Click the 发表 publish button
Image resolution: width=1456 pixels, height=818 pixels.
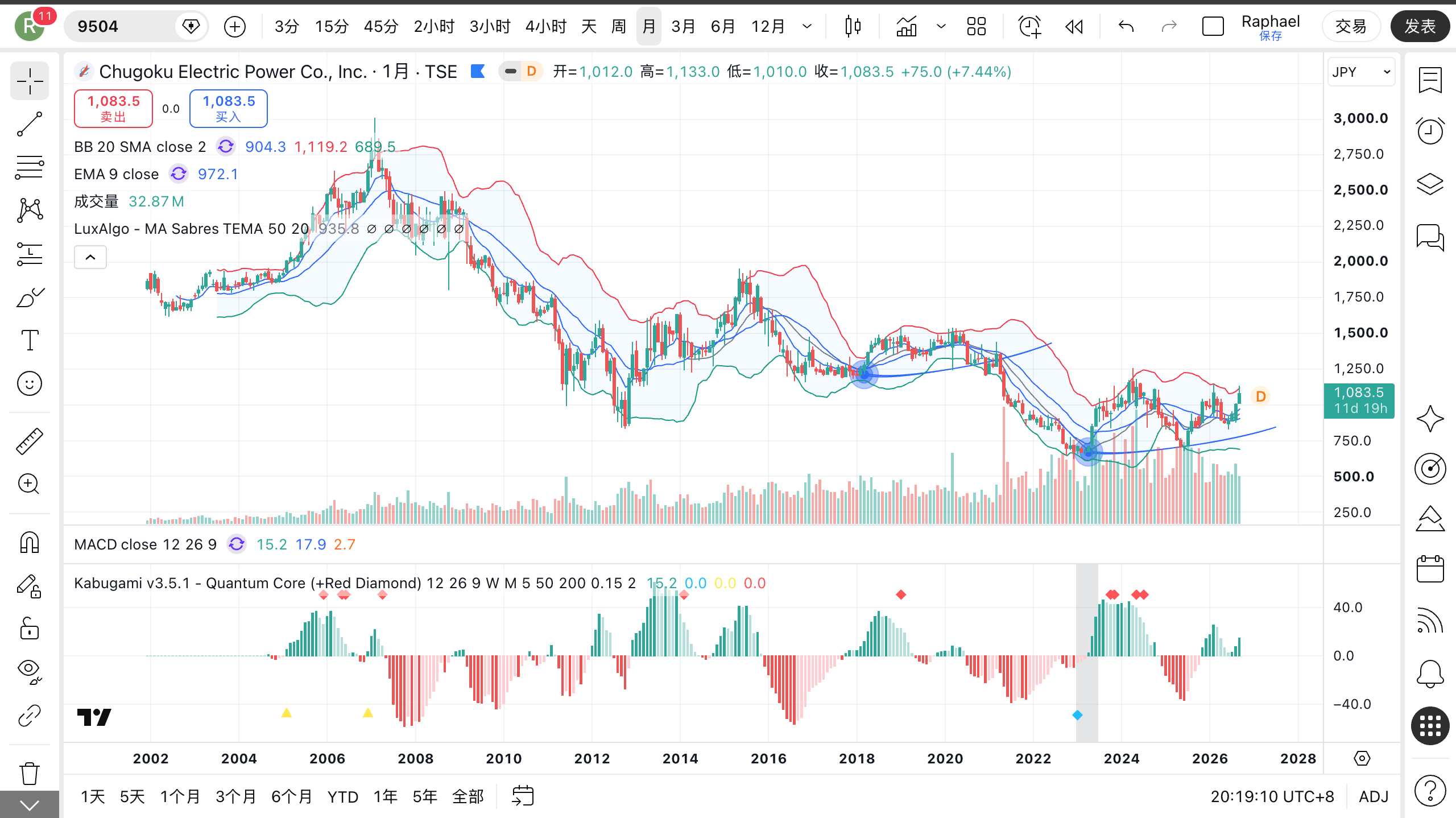(x=1420, y=27)
